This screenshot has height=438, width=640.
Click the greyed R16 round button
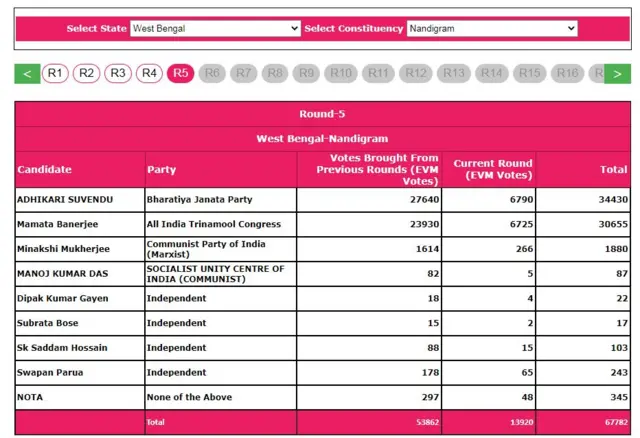click(567, 73)
